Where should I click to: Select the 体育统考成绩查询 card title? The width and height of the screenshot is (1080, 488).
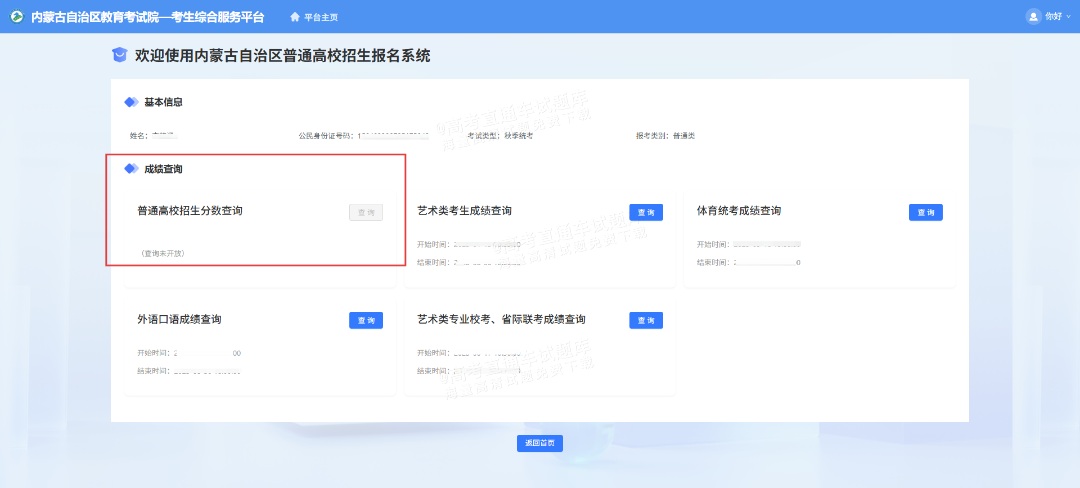pos(739,211)
